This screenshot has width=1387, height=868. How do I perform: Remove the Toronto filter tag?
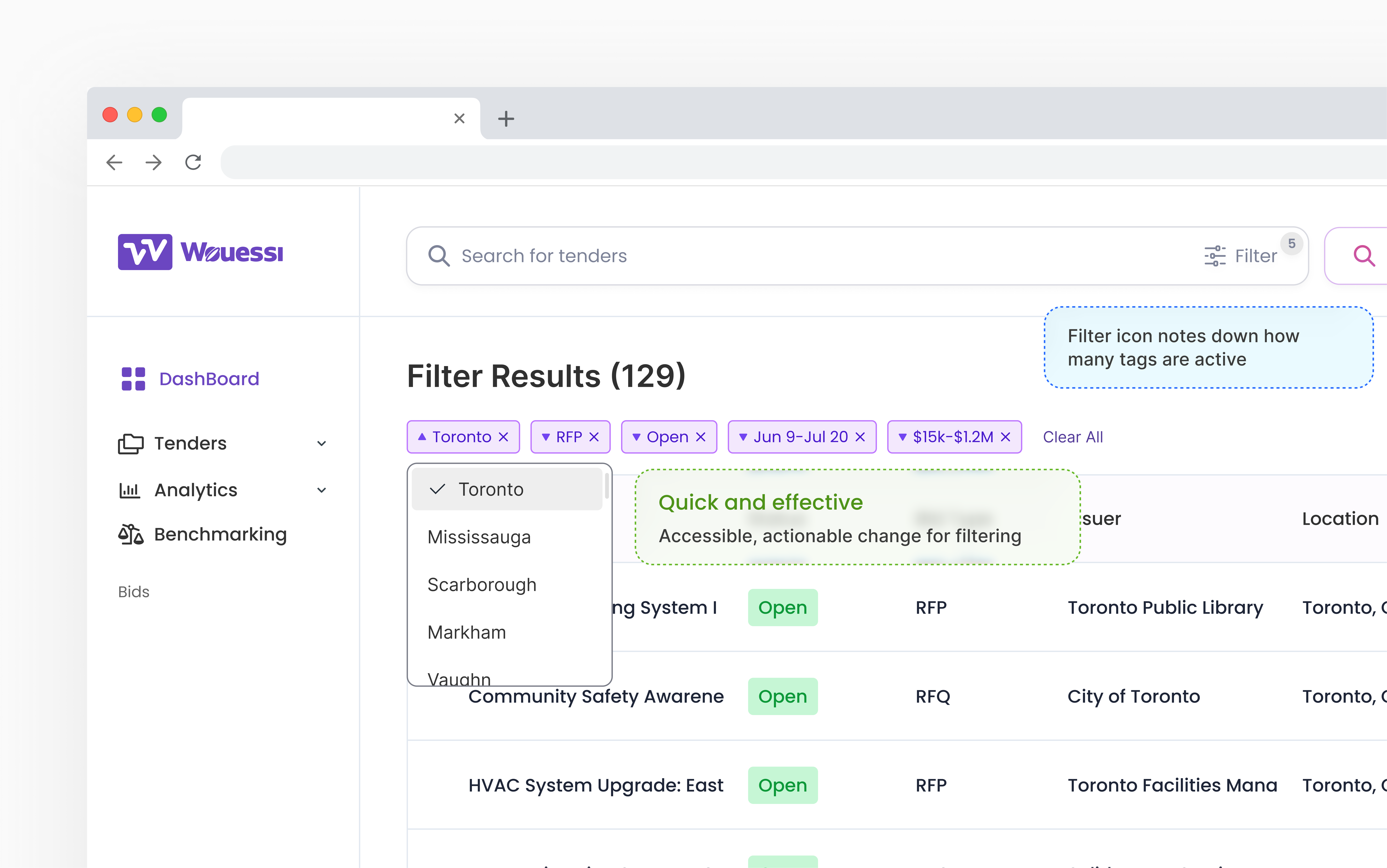(504, 437)
